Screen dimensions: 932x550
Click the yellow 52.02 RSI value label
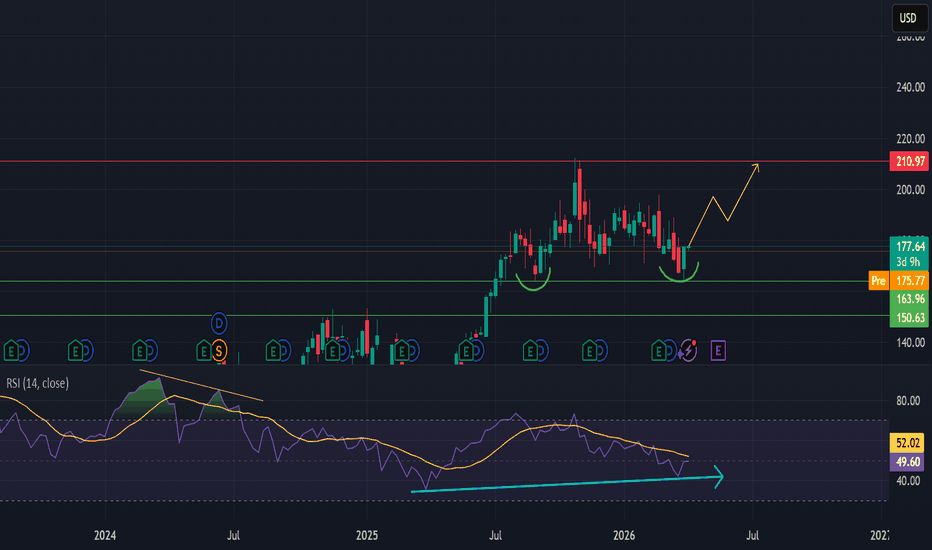coord(907,443)
